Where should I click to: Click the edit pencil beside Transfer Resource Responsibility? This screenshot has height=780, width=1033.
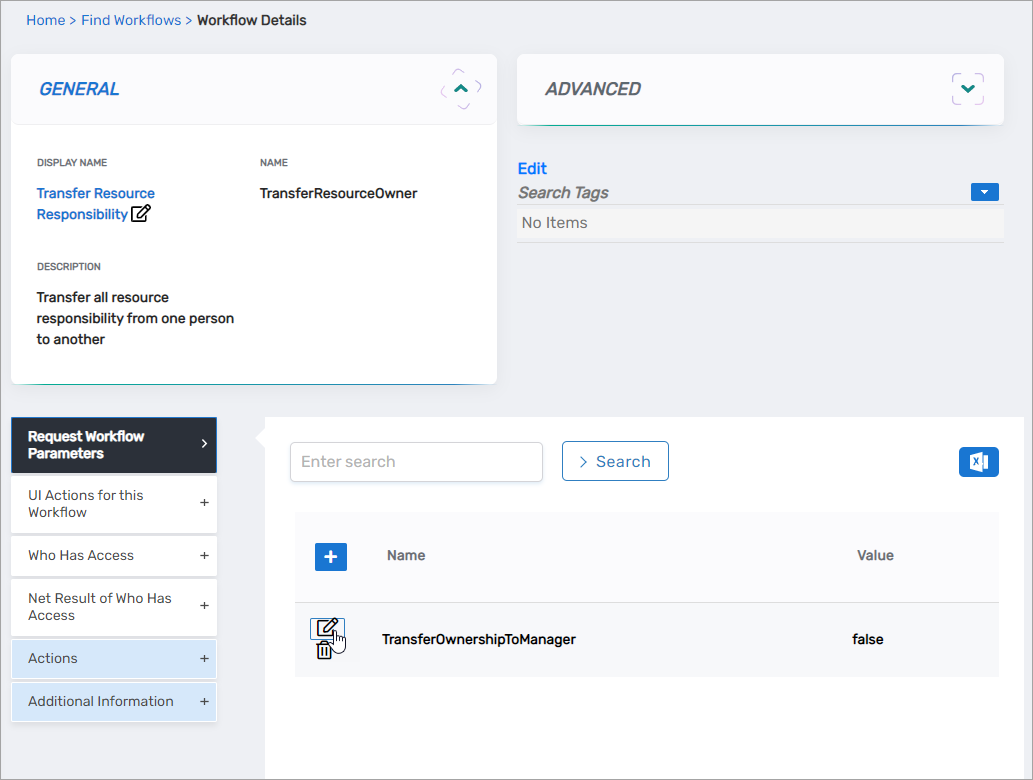click(x=141, y=214)
